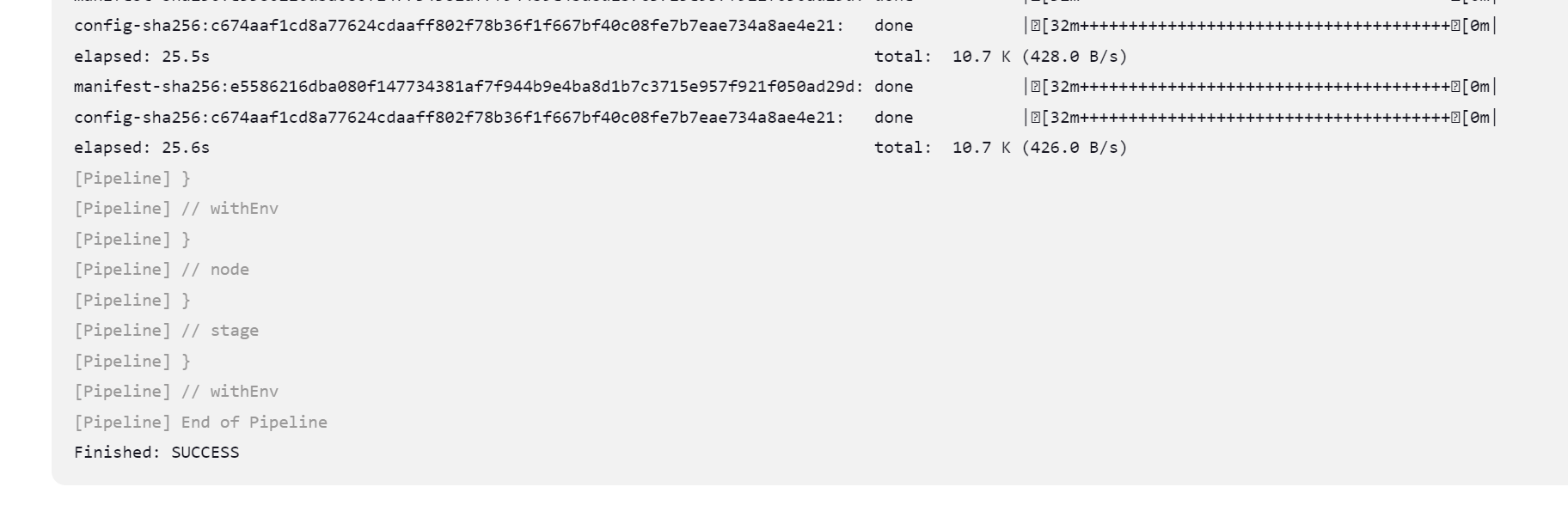Click the "elapsed: 25.6s" text
The width and height of the screenshot is (1568, 505).
[x=142, y=148]
